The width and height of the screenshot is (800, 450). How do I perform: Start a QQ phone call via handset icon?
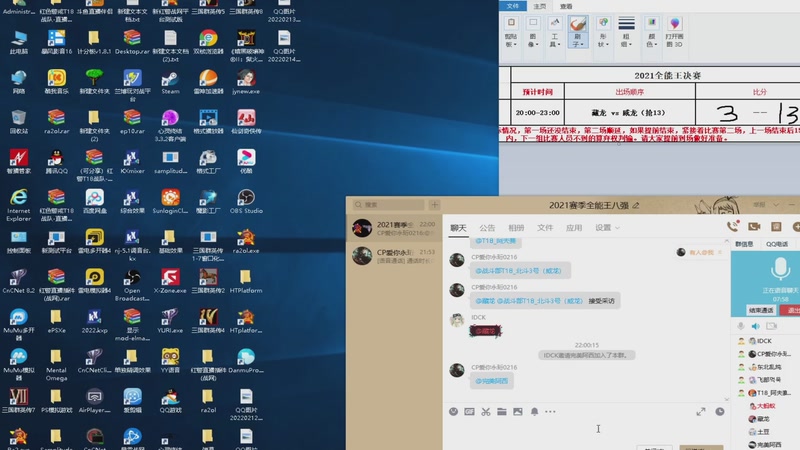coord(733,226)
